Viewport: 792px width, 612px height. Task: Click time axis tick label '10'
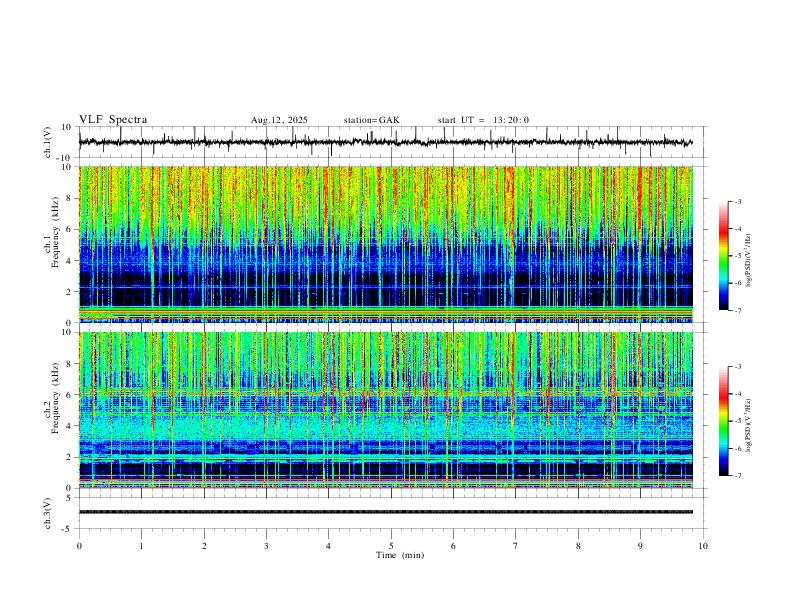pyautogui.click(x=703, y=546)
